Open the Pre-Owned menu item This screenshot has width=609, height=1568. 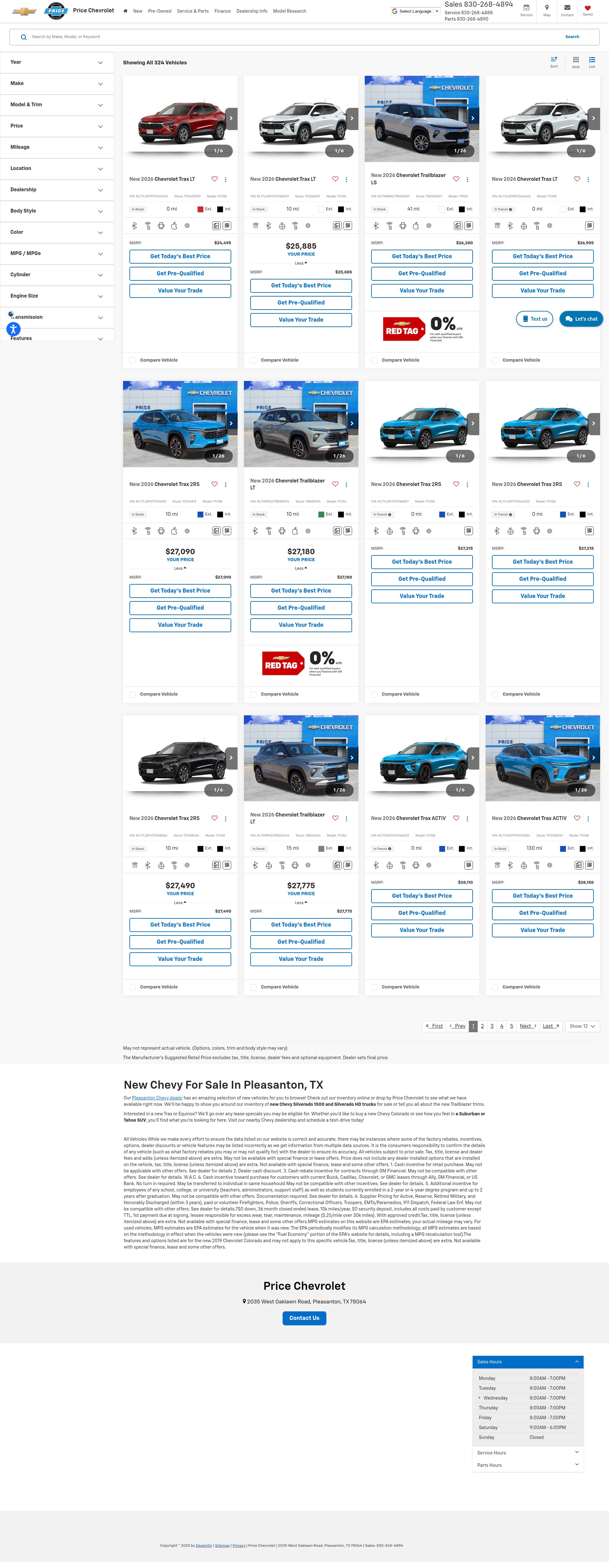click(x=160, y=11)
